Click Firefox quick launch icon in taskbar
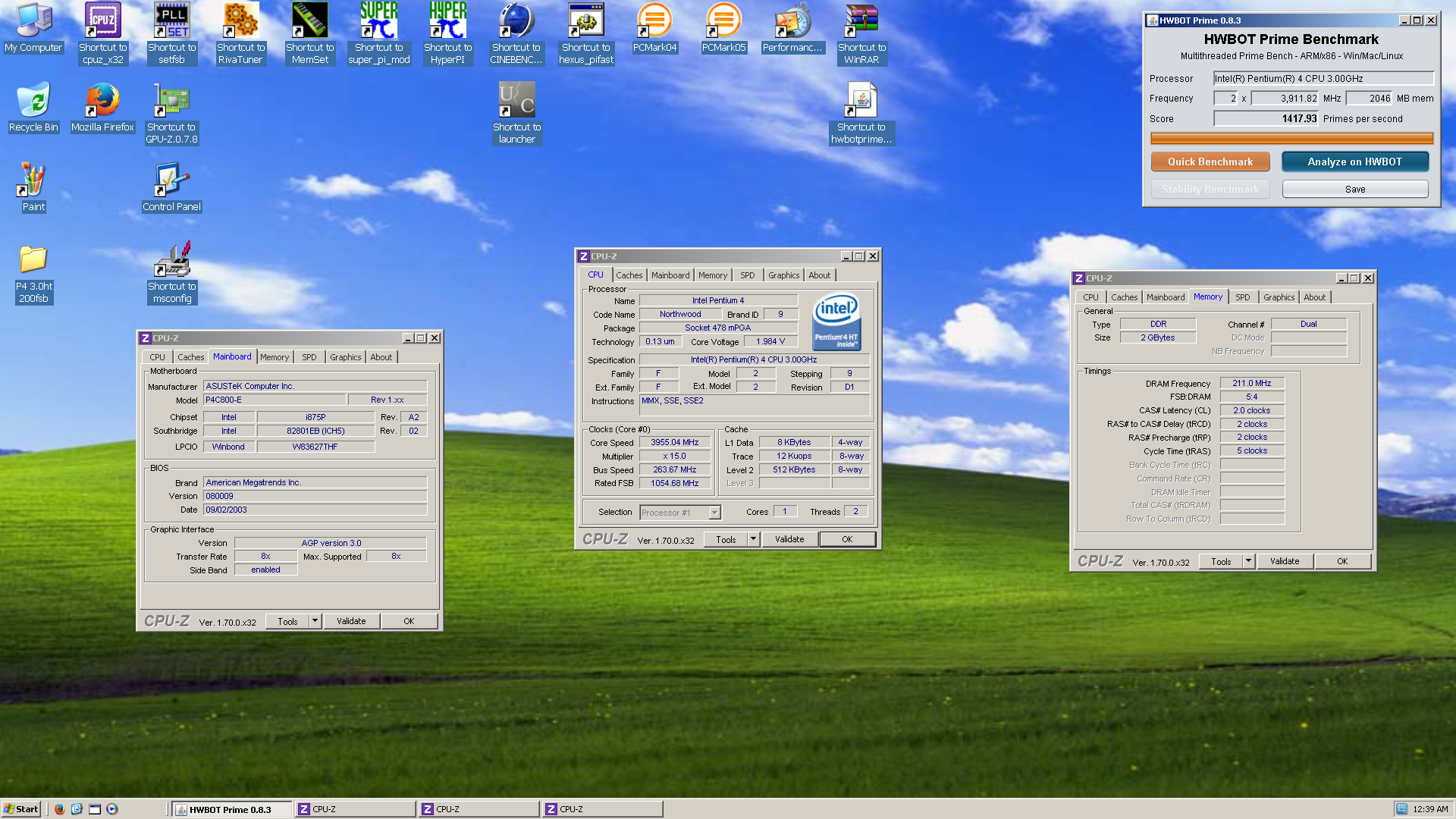 [x=59, y=809]
